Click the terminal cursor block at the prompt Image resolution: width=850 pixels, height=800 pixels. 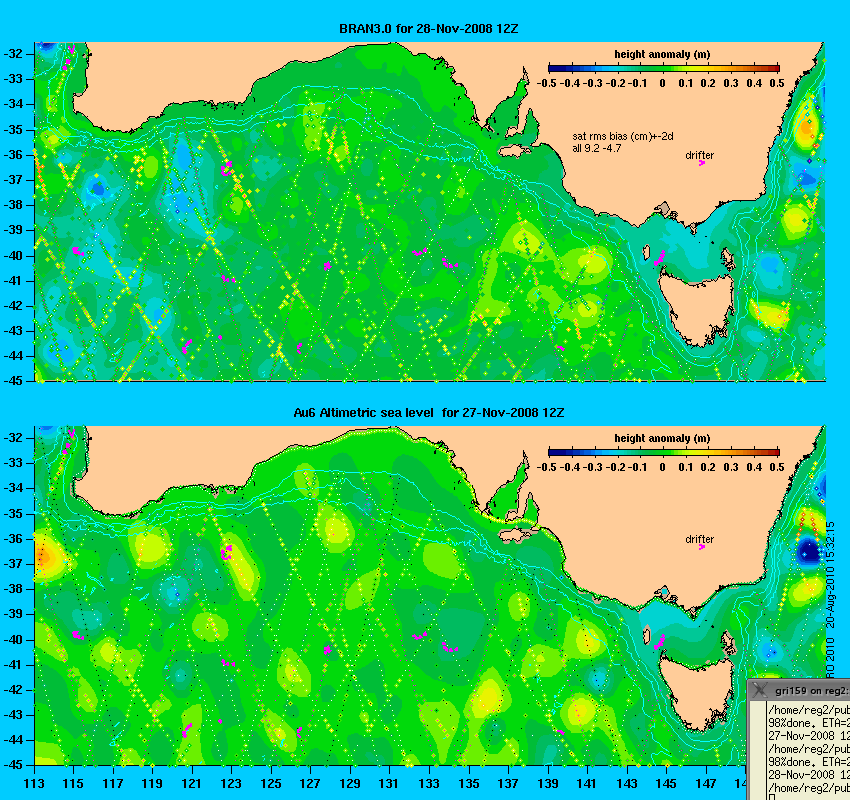pyautogui.click(x=772, y=797)
